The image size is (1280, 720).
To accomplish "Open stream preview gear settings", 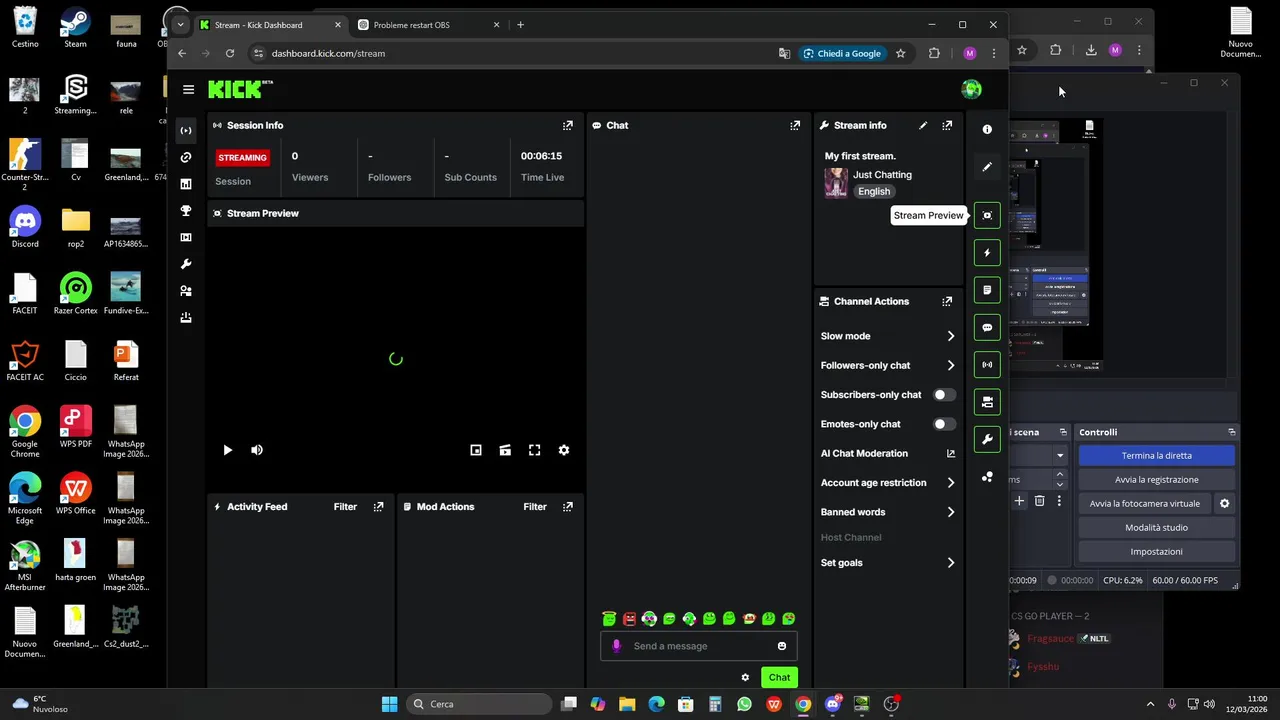I will (x=564, y=450).
